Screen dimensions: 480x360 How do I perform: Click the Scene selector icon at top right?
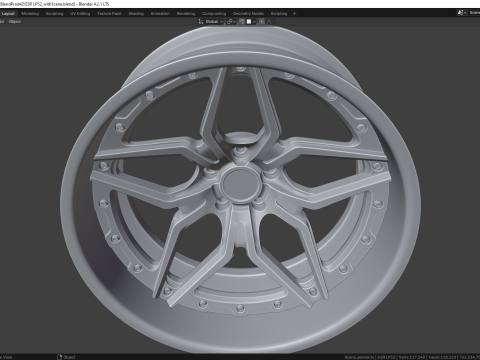pyautogui.click(x=461, y=13)
